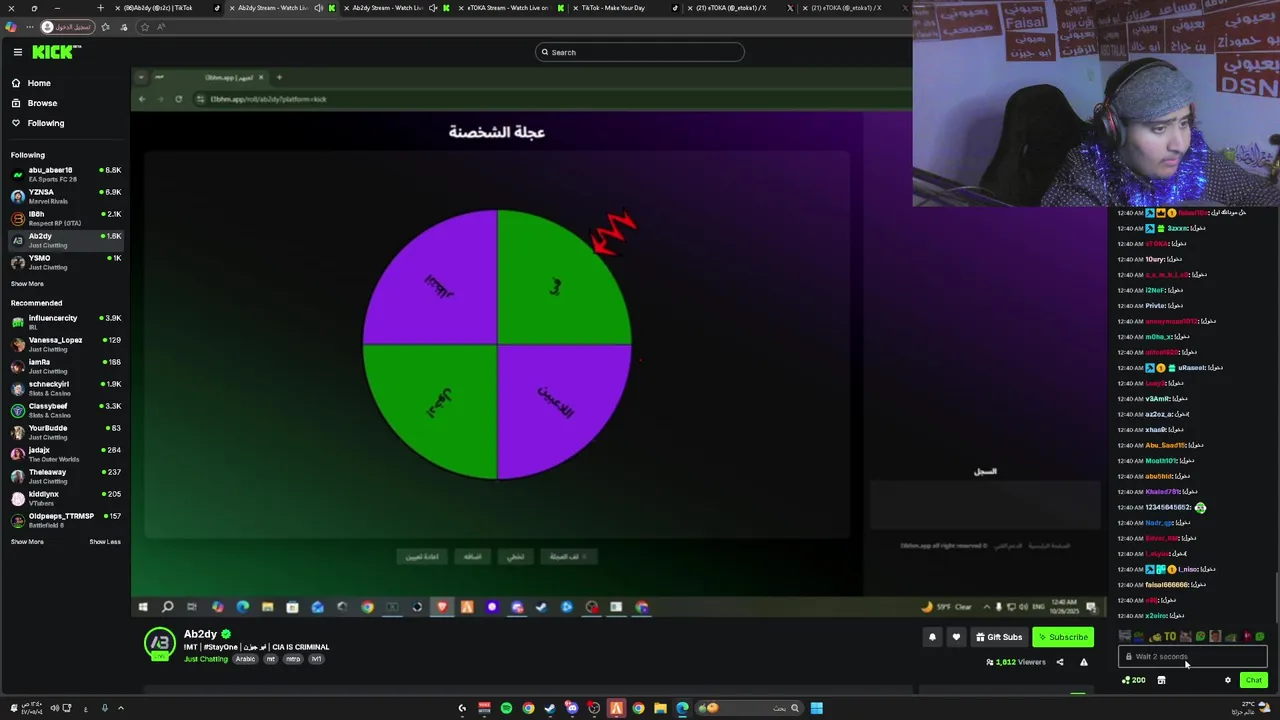Image resolution: width=1280 pixels, height=720 pixels.
Task: Open the channel points shop icon
Action: [1161, 680]
